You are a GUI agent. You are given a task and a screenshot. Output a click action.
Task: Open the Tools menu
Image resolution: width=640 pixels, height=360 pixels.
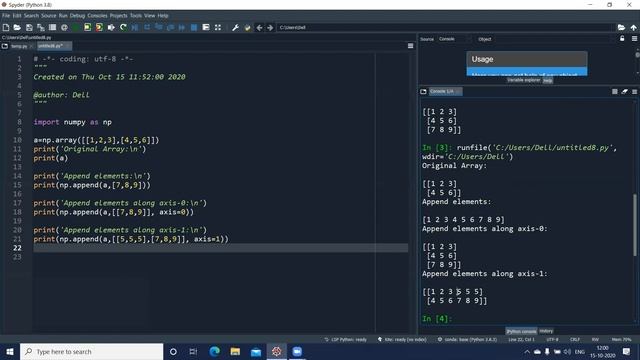pyautogui.click(x=136, y=16)
